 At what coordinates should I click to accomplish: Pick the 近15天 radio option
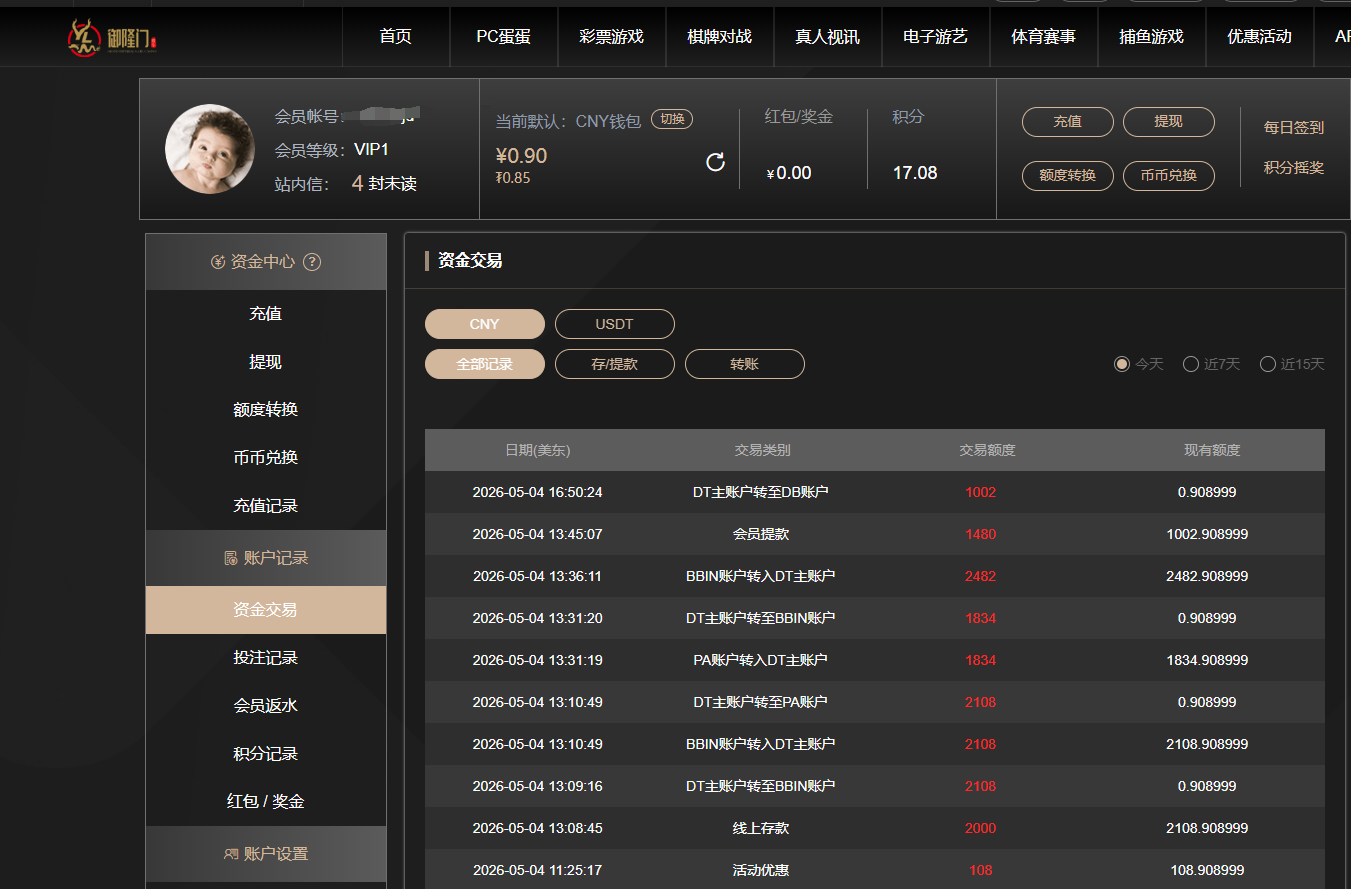[1268, 364]
